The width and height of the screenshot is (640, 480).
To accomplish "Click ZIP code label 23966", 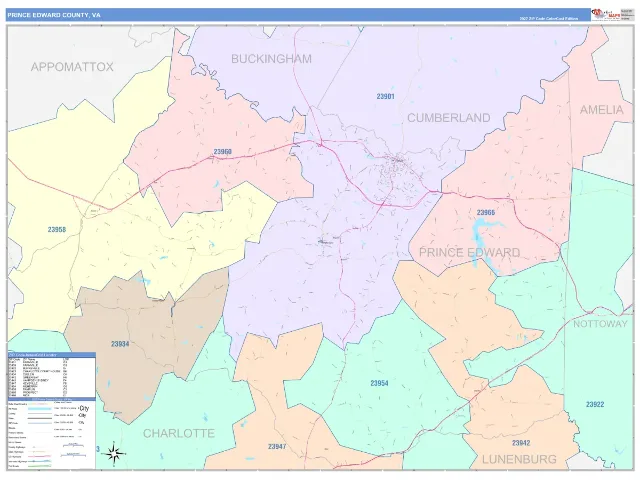I will (486, 213).
